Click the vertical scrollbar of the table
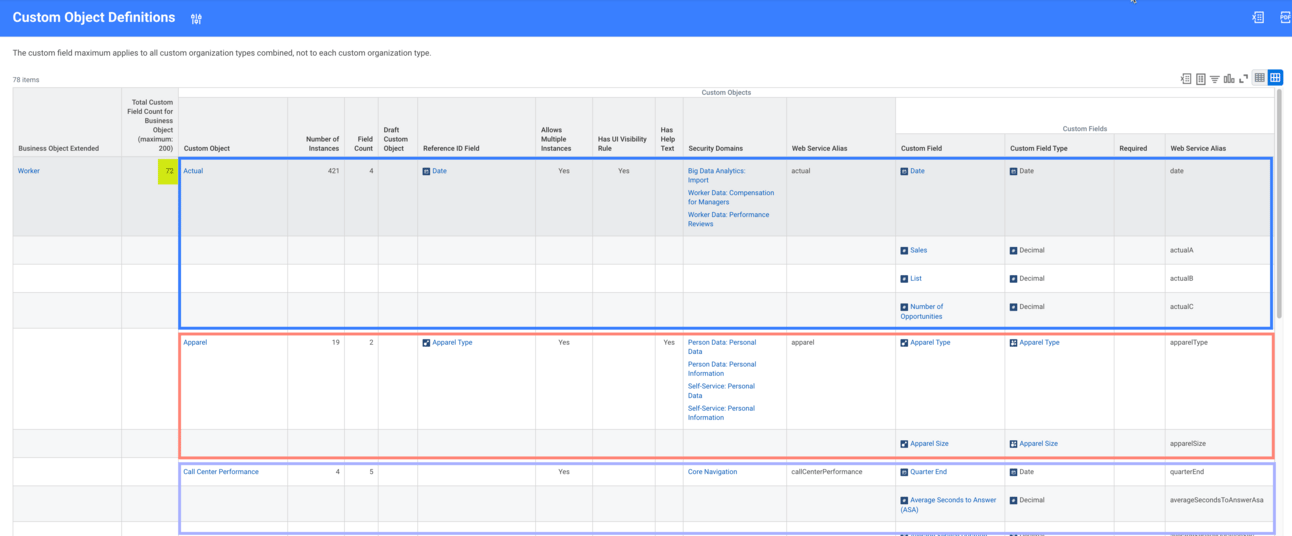Screen dimensions: 1292x536 pos(1278,200)
